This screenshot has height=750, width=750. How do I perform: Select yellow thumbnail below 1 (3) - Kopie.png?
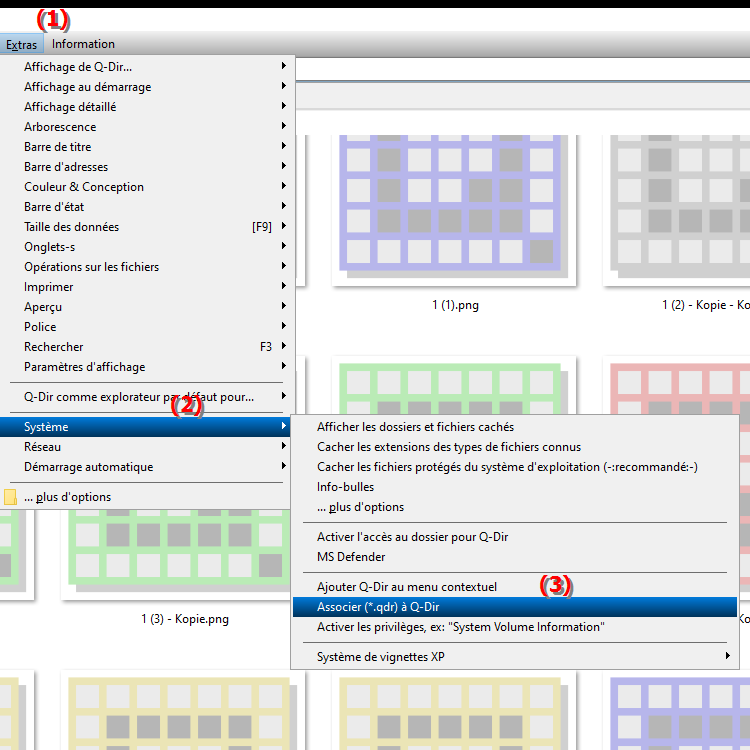[183, 710]
